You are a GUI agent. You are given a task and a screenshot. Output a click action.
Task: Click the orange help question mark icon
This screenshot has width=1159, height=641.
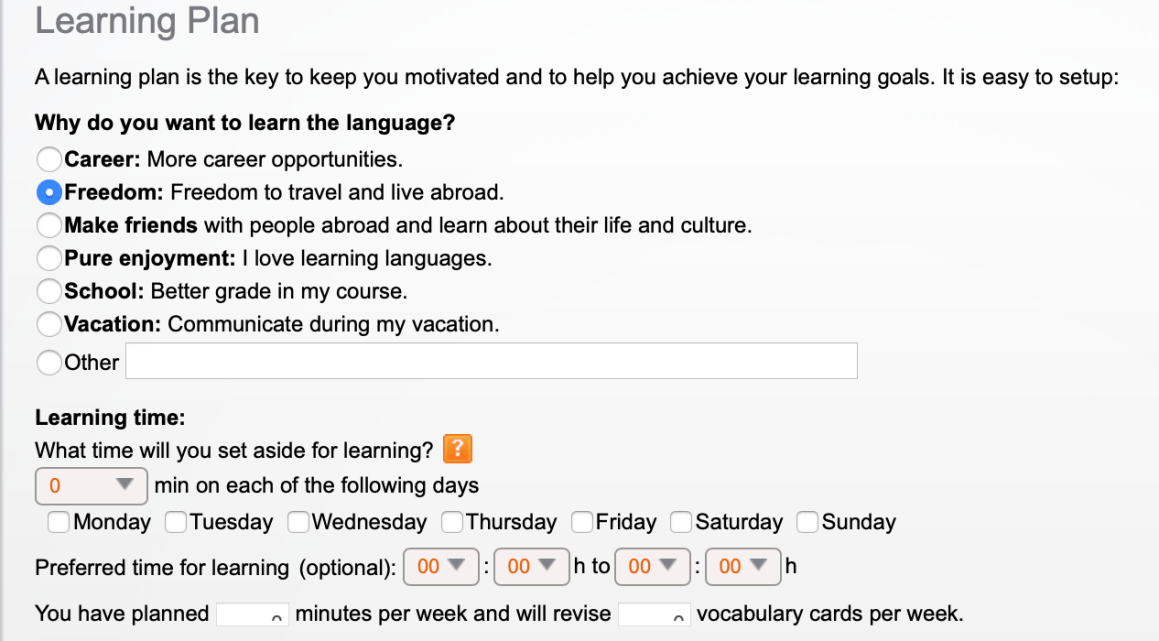tap(456, 449)
